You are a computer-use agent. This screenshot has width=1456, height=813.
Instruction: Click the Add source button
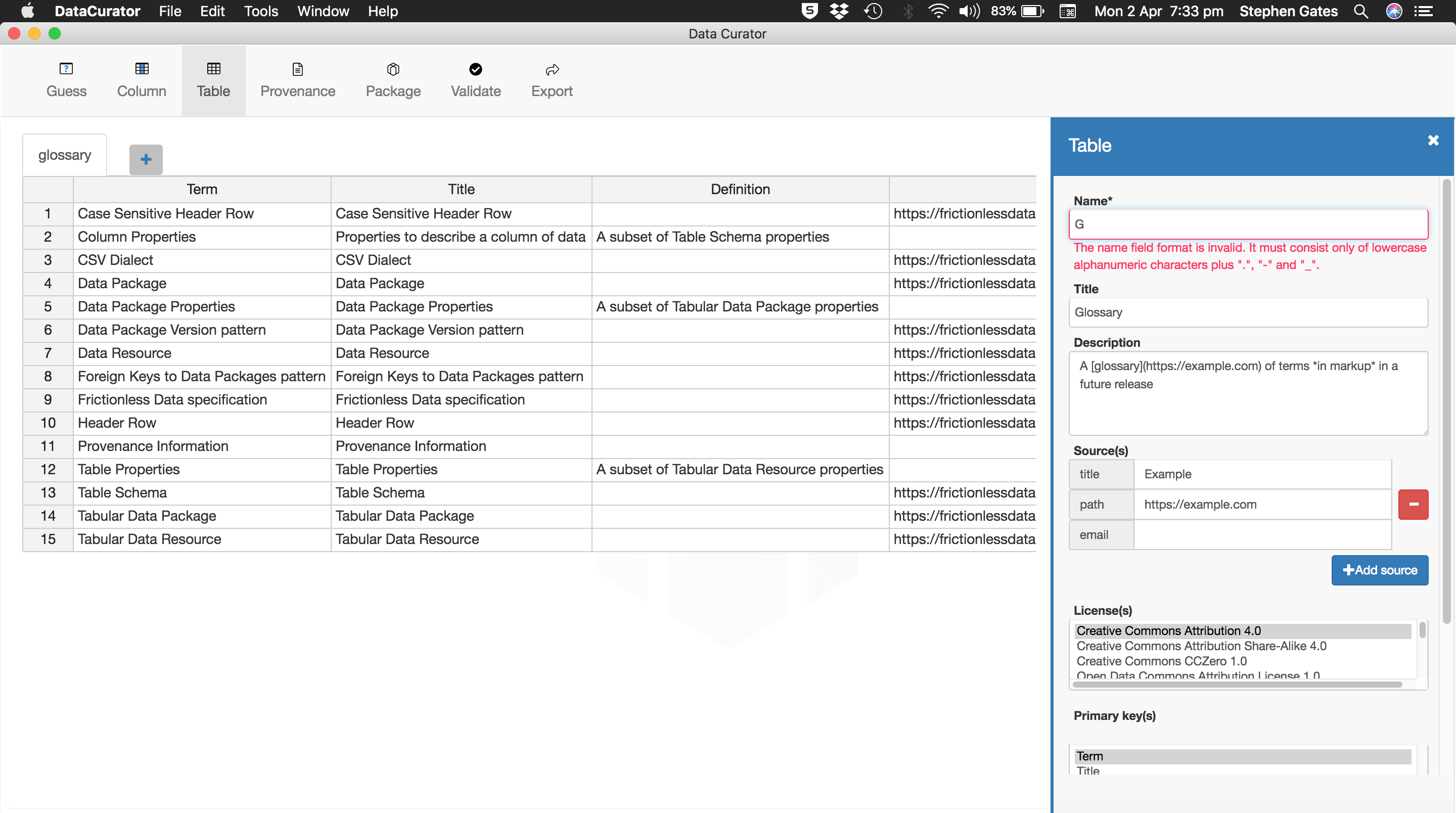1379,570
